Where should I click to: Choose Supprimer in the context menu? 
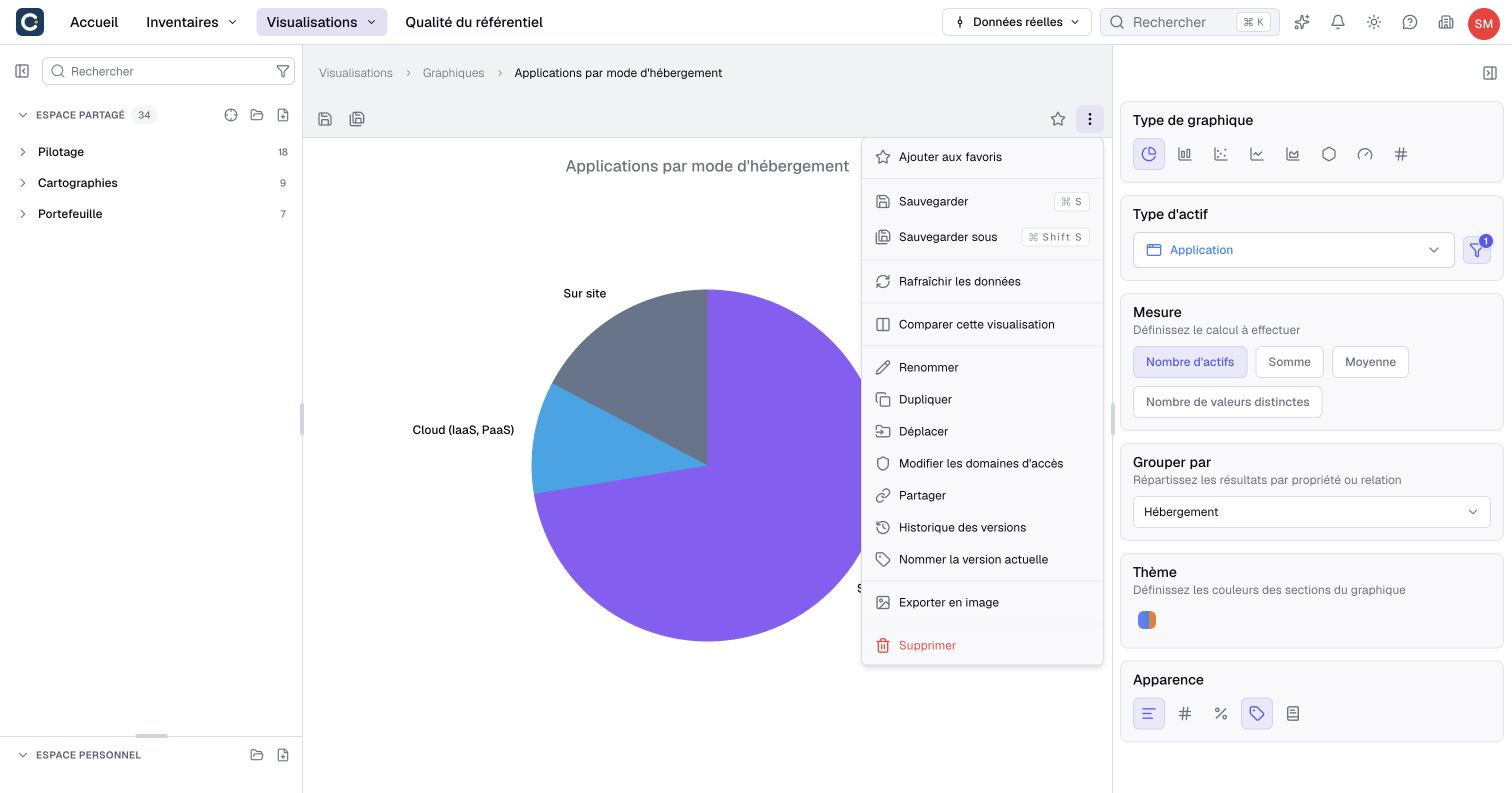tap(982, 645)
